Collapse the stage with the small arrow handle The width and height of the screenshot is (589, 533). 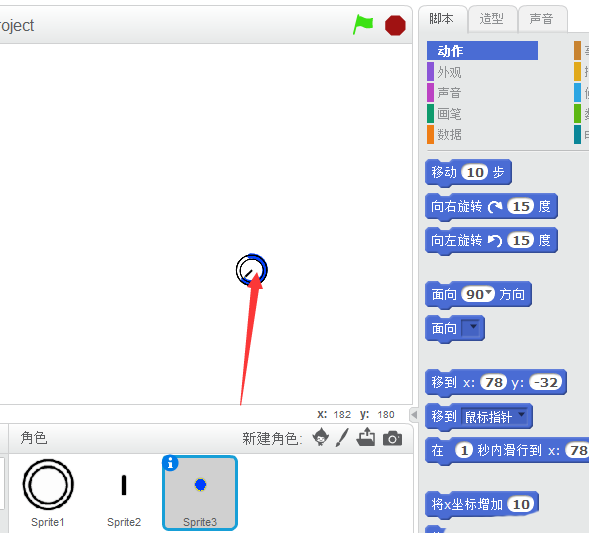(x=414, y=415)
